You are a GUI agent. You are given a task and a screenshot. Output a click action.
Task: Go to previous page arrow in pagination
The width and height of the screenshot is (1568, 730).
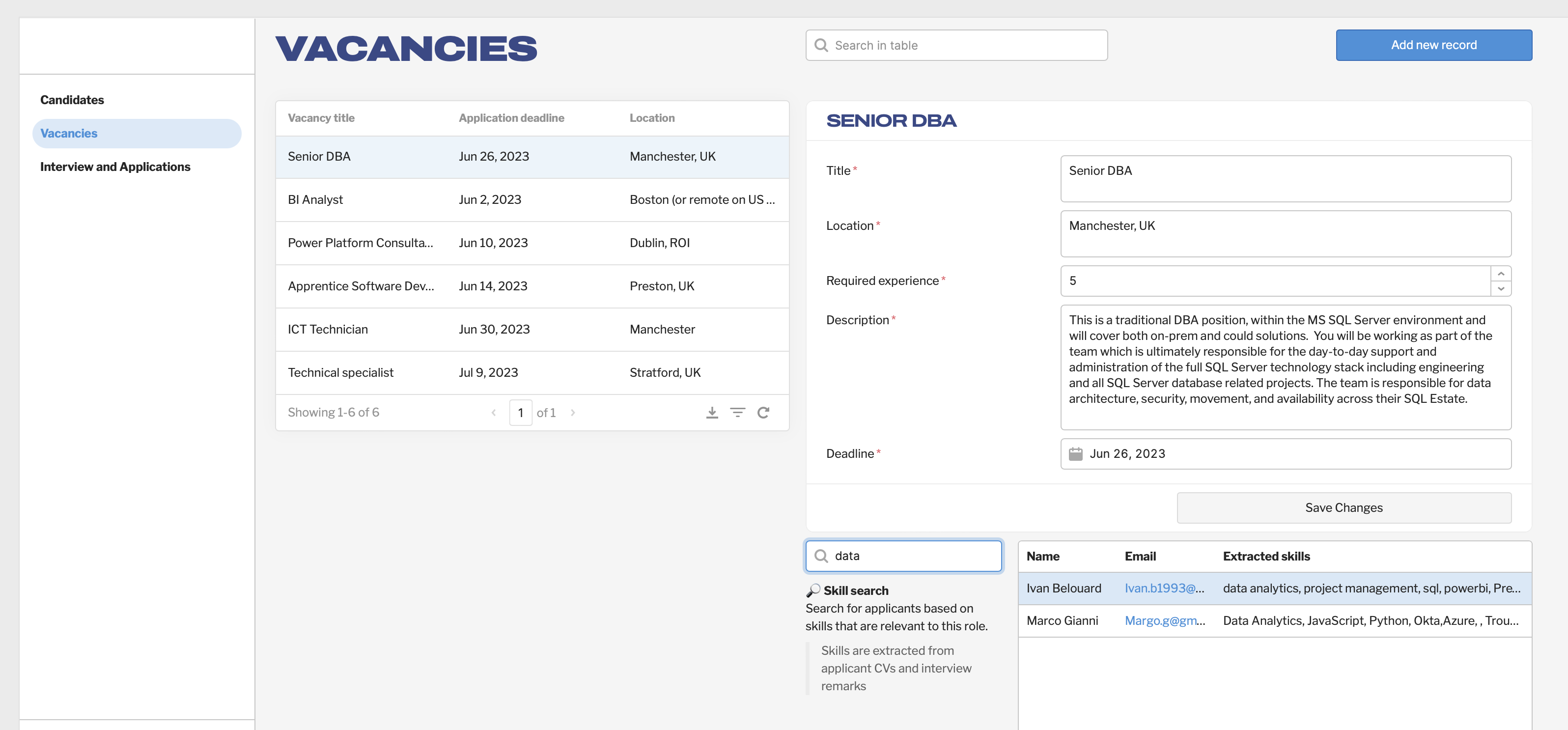pos(493,412)
